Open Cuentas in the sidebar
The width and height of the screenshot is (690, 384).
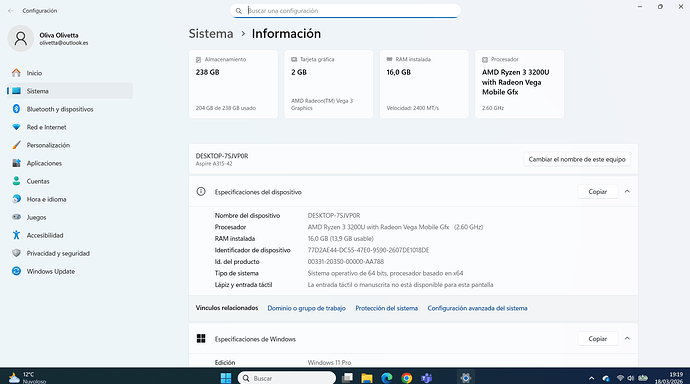click(x=70, y=181)
